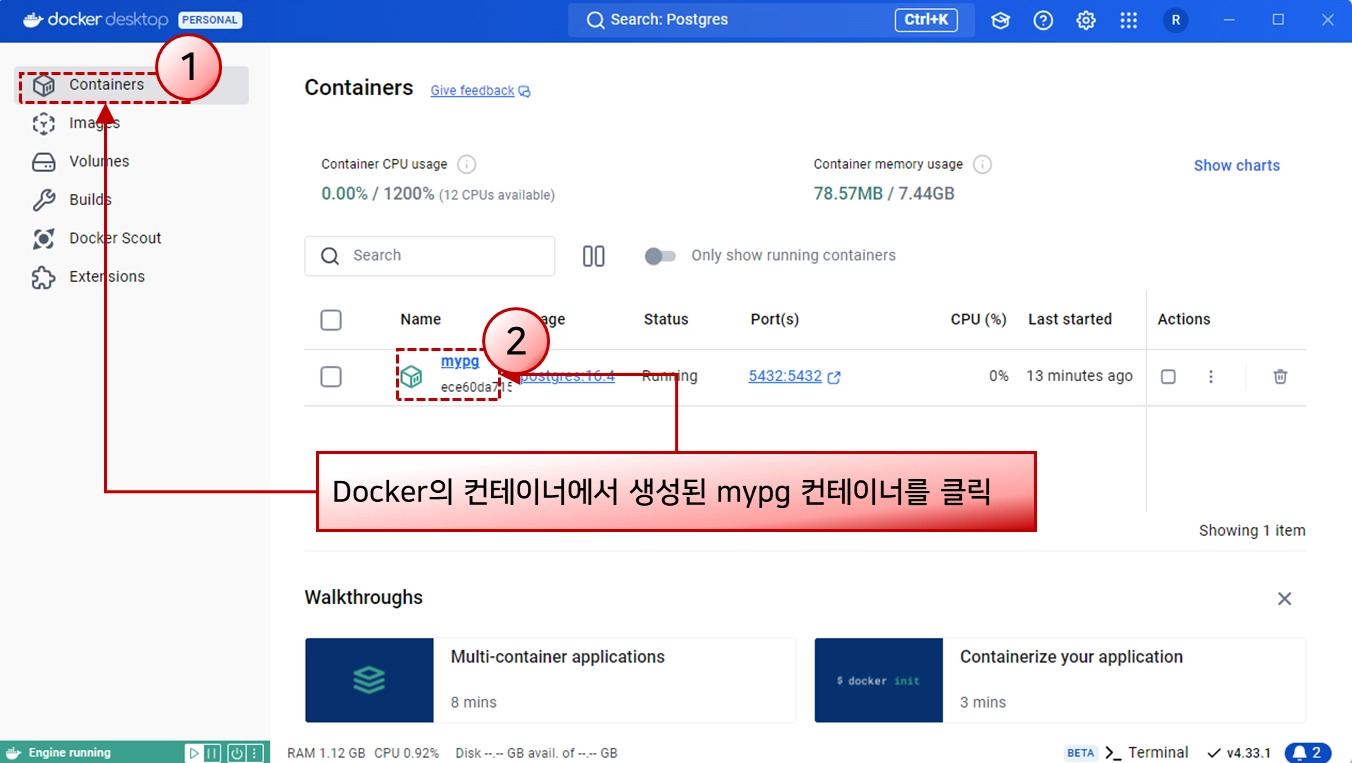Click the PERSONAL plan badge
Image resolution: width=1352 pixels, height=763 pixels.
[x=210, y=20]
